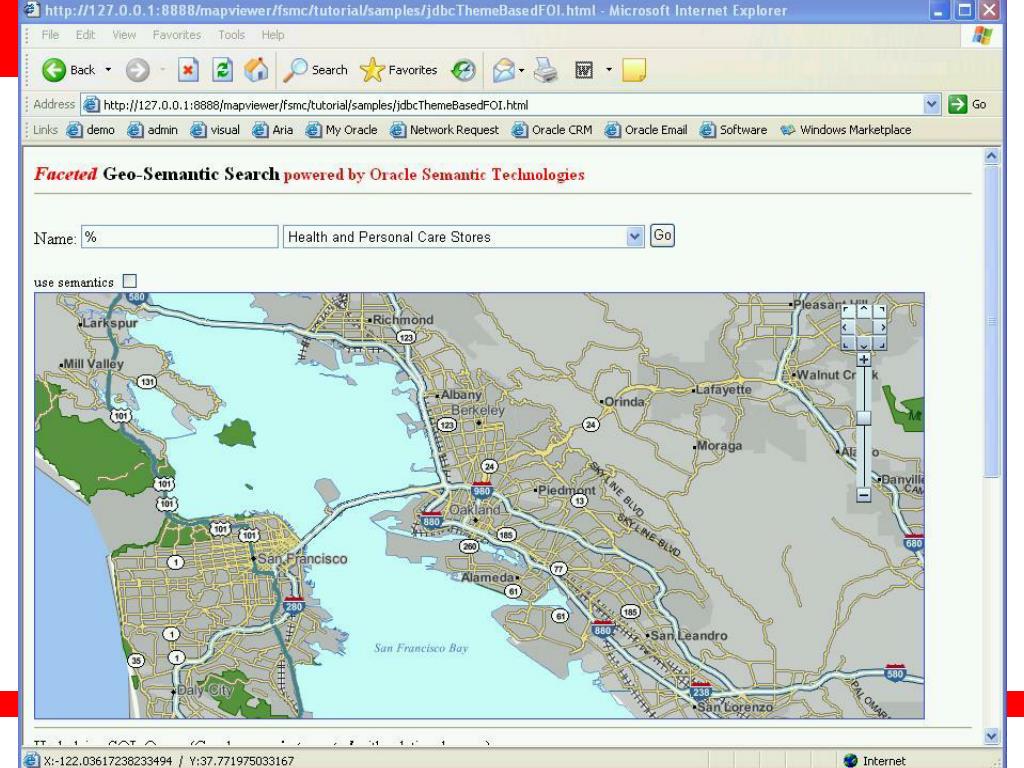1024x768 pixels.
Task: Open the Network Request link
Action: tap(445, 130)
